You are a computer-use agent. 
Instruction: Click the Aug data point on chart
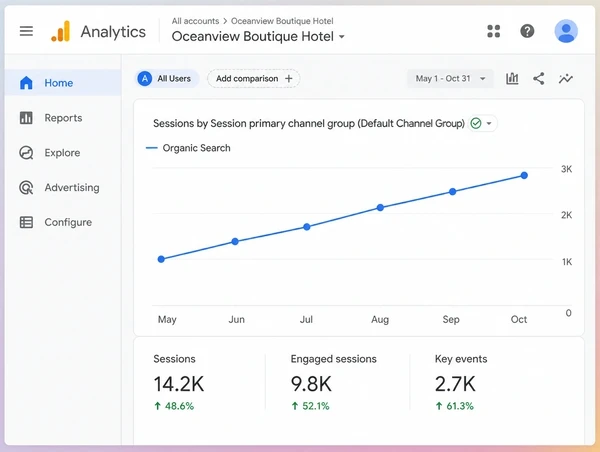(380, 207)
